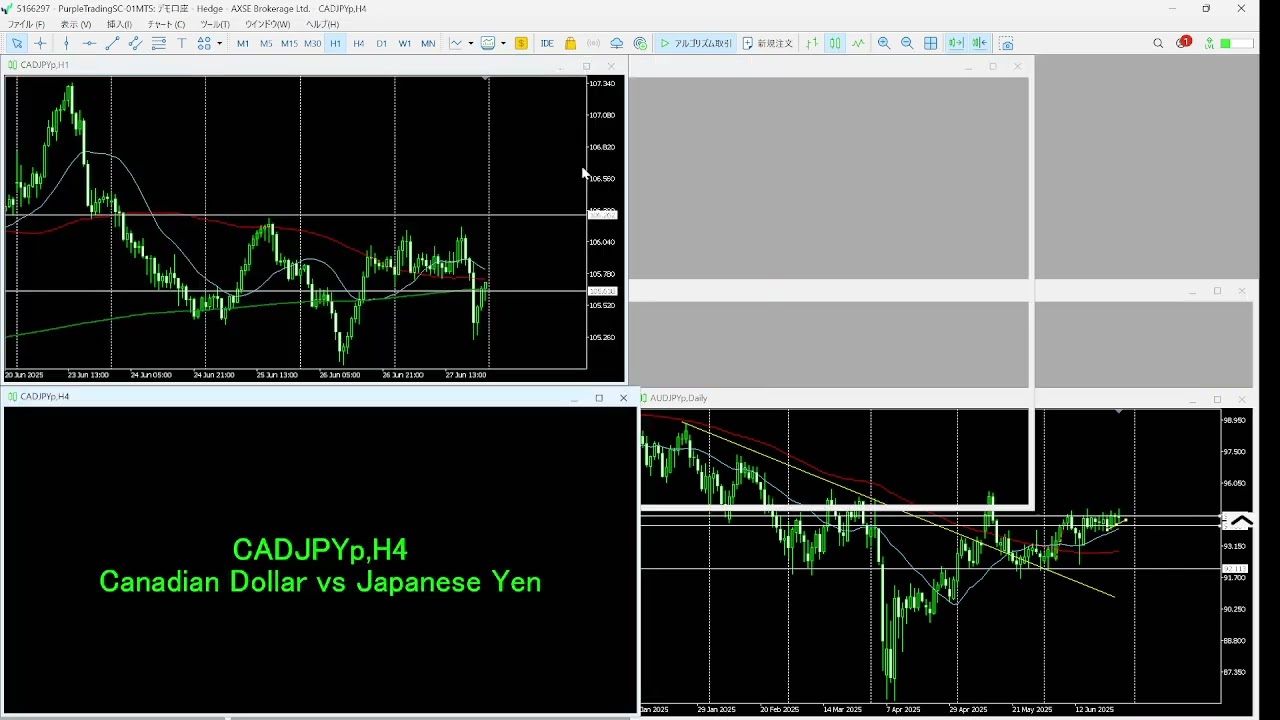Switch timeframe to H4
The width and height of the screenshot is (1280, 720).
[x=358, y=43]
